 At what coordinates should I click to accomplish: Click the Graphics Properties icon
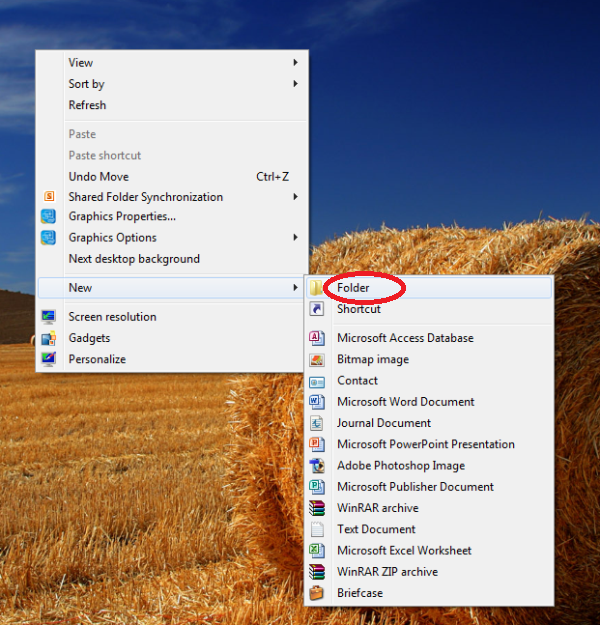(x=49, y=216)
